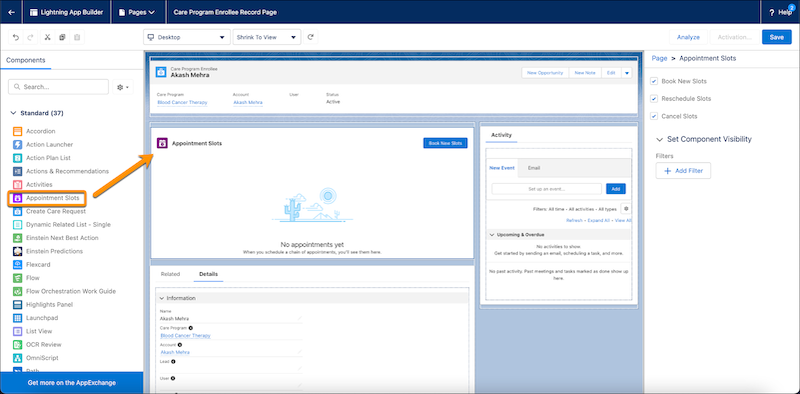Click the Book New Slots button
The width and height of the screenshot is (800, 394).
[x=445, y=143]
